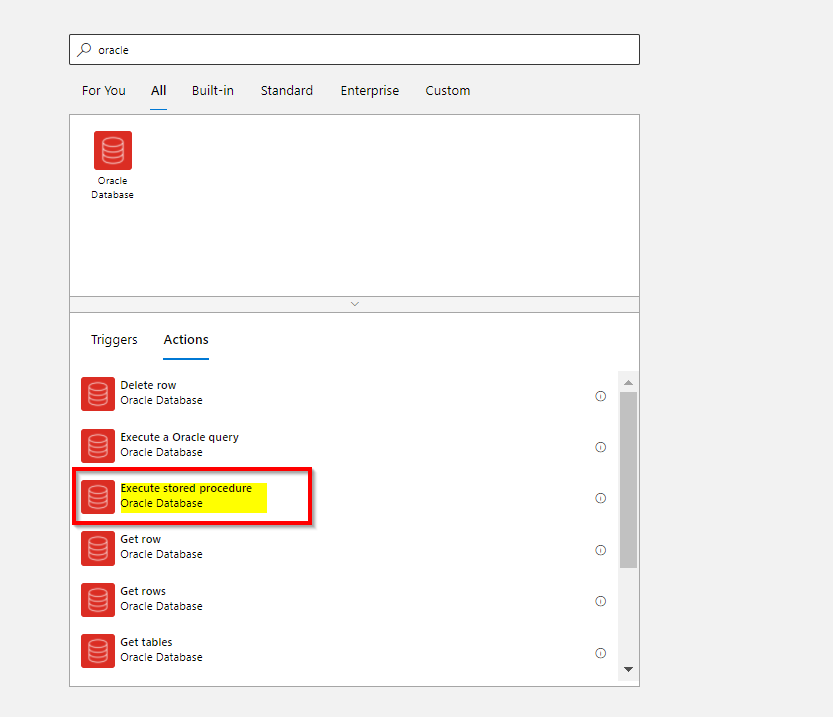The image size is (833, 717).
Task: Switch to the Enterprise tab
Action: [370, 91]
